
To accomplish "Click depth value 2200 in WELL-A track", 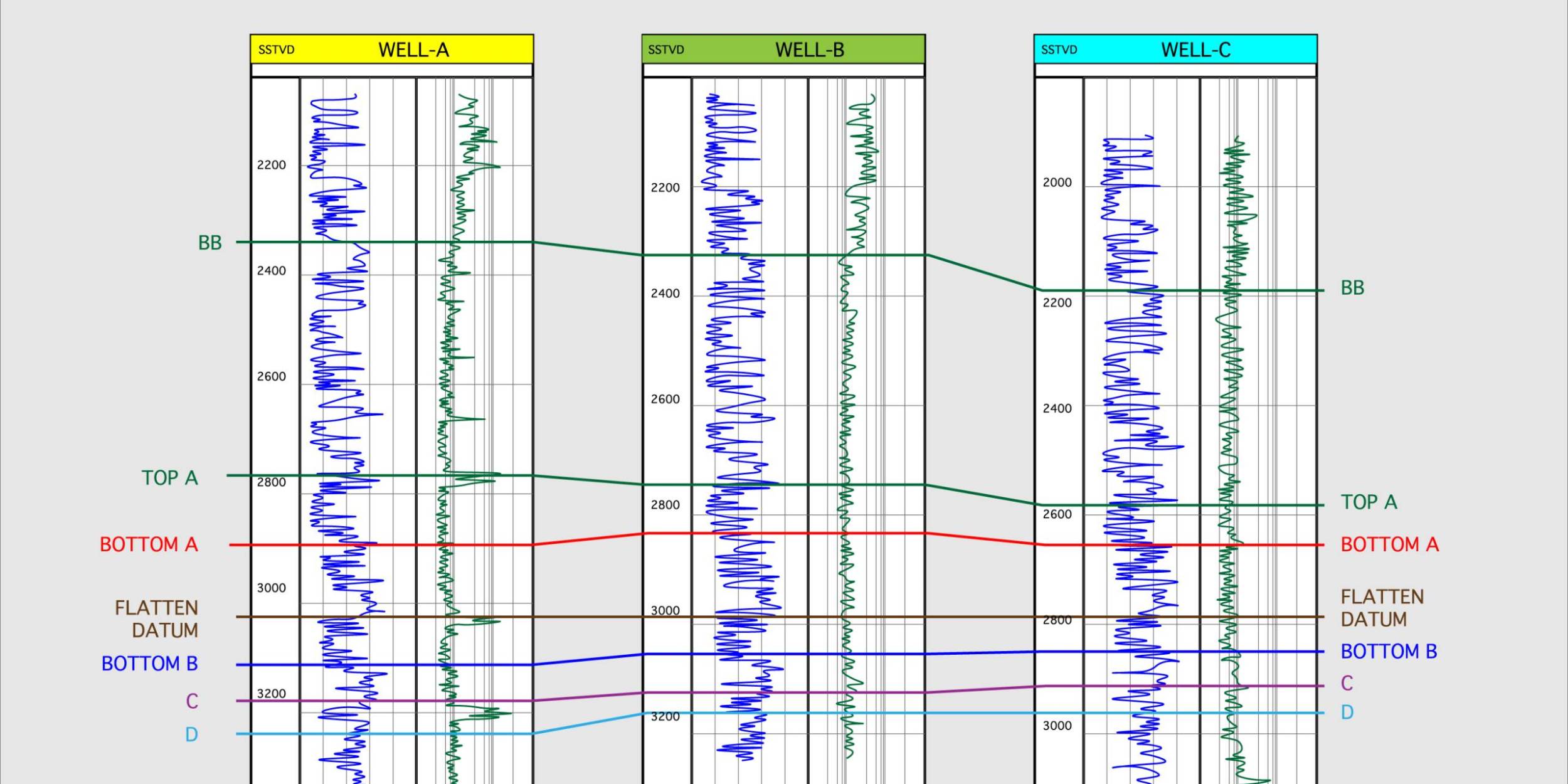I will coord(271,165).
